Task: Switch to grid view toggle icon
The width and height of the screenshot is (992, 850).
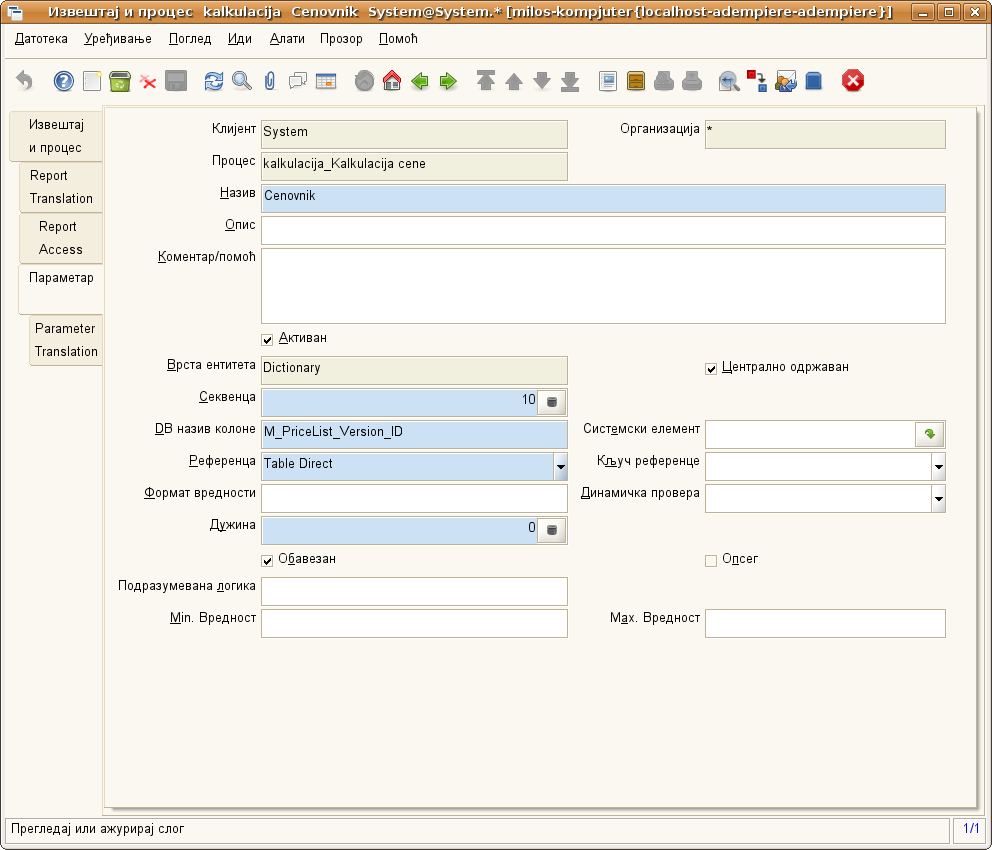Action: (x=326, y=81)
